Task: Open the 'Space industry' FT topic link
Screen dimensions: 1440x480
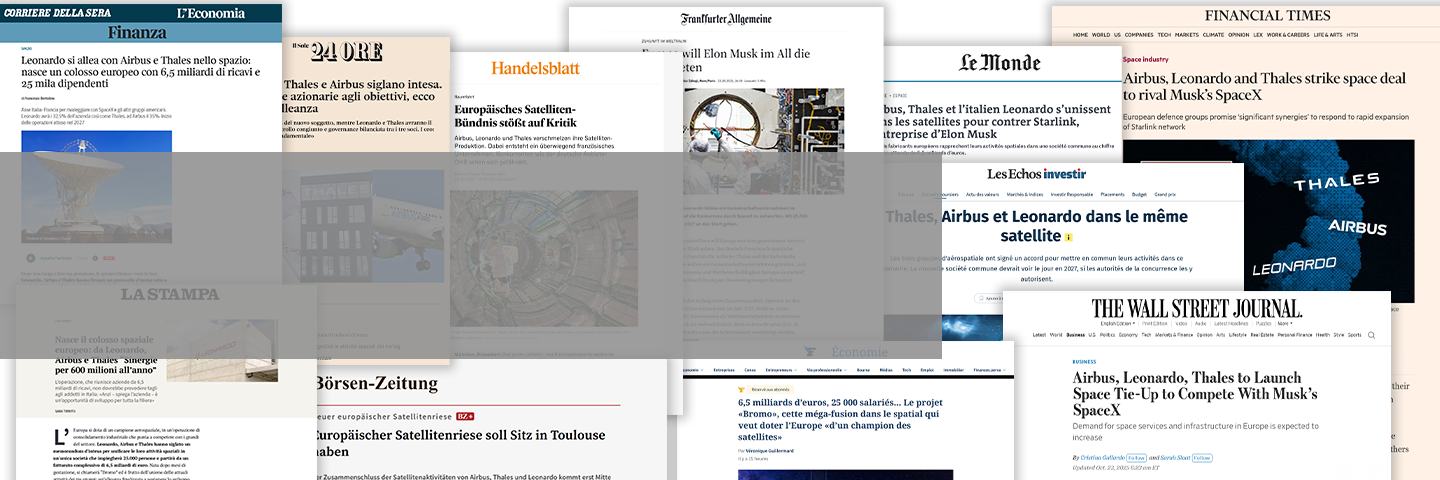Action: 1145,59
